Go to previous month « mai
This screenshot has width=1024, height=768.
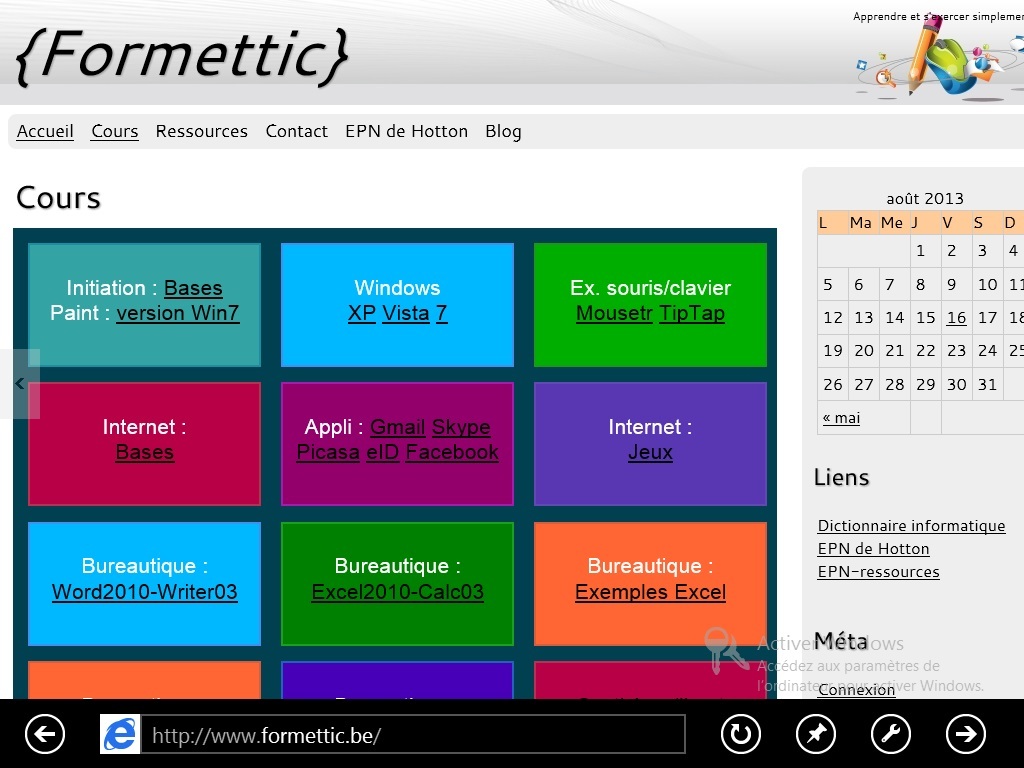[841, 418]
